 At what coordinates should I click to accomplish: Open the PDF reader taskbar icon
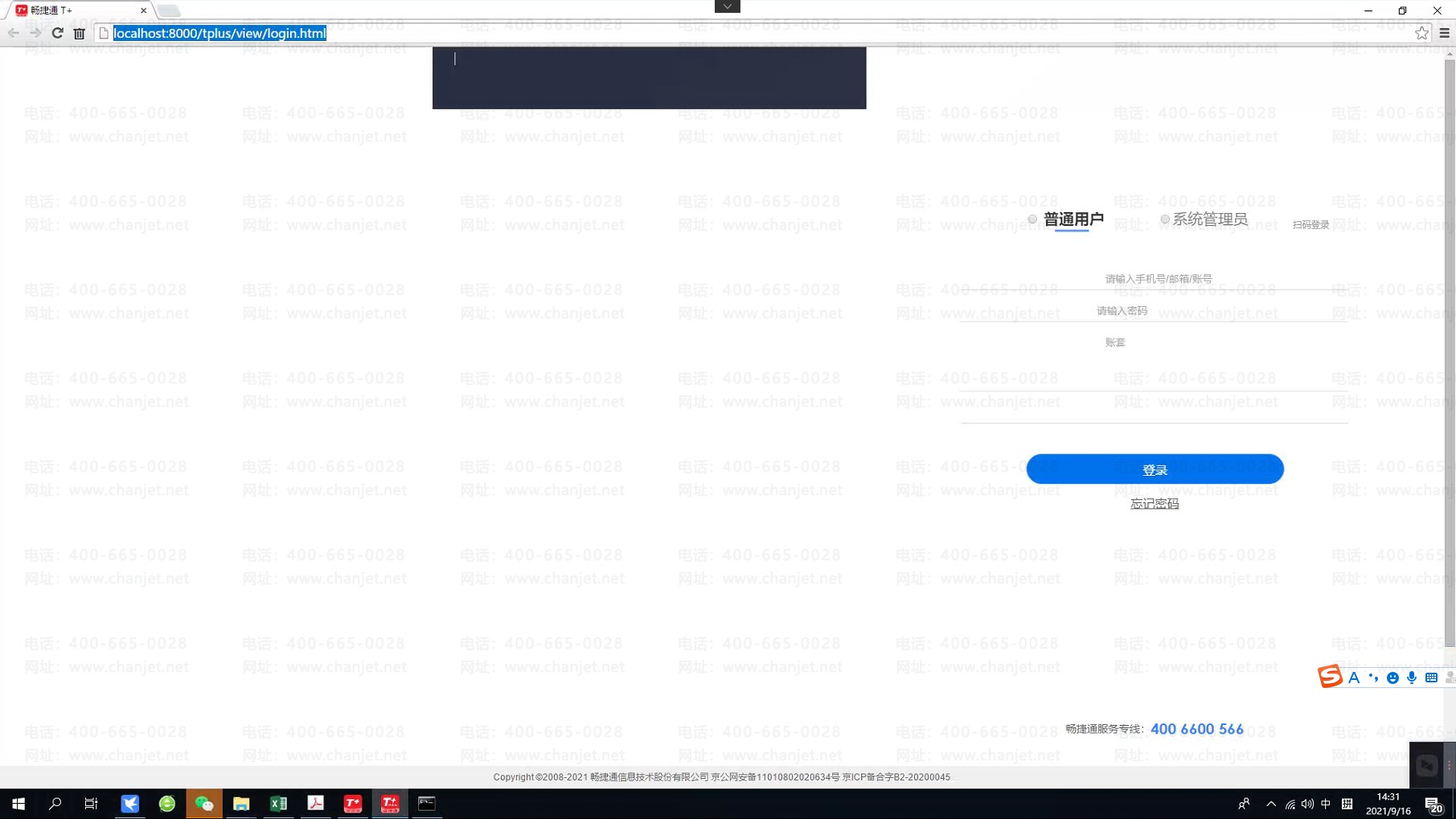315,804
